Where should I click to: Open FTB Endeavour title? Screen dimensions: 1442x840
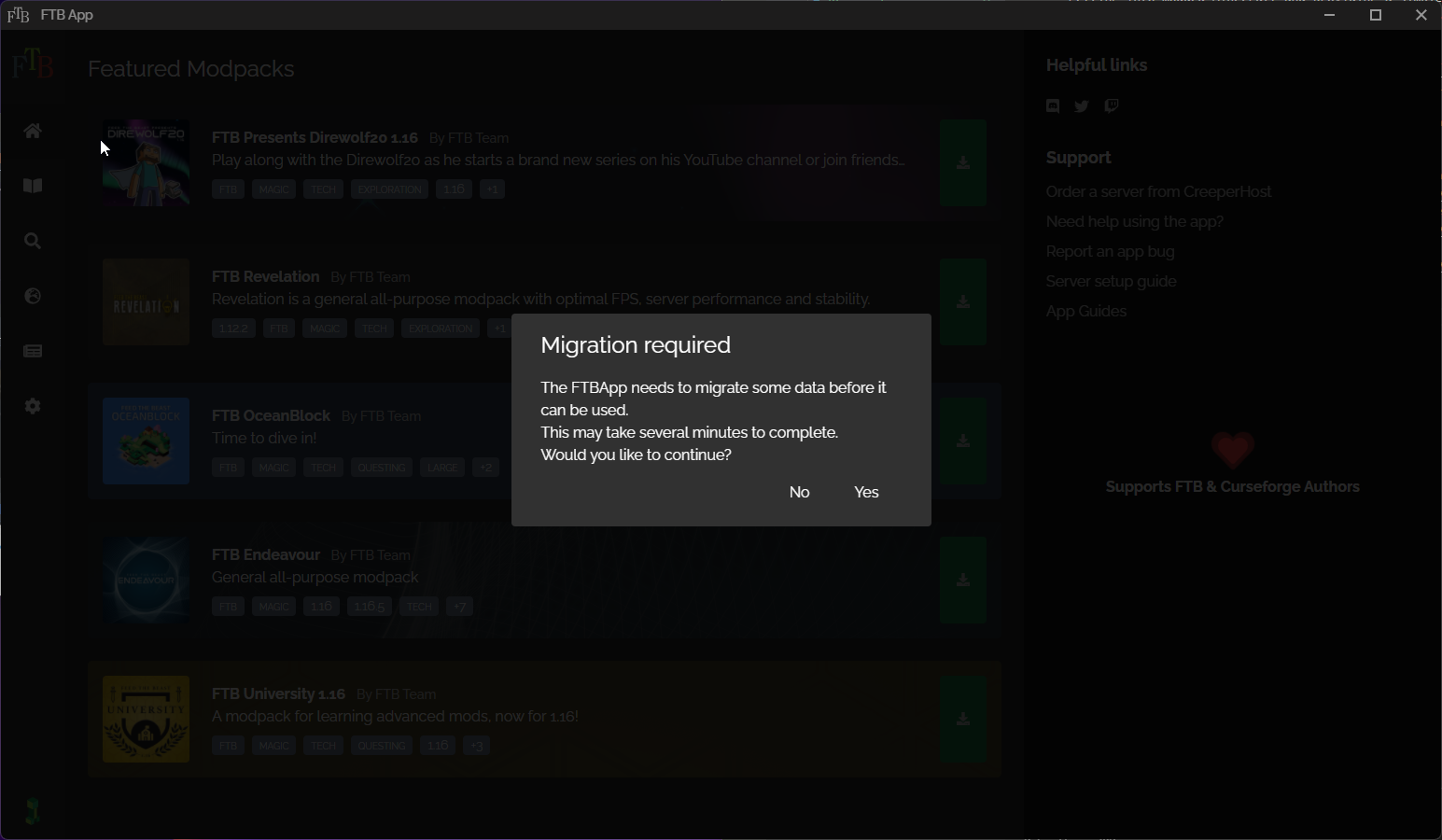click(x=266, y=555)
